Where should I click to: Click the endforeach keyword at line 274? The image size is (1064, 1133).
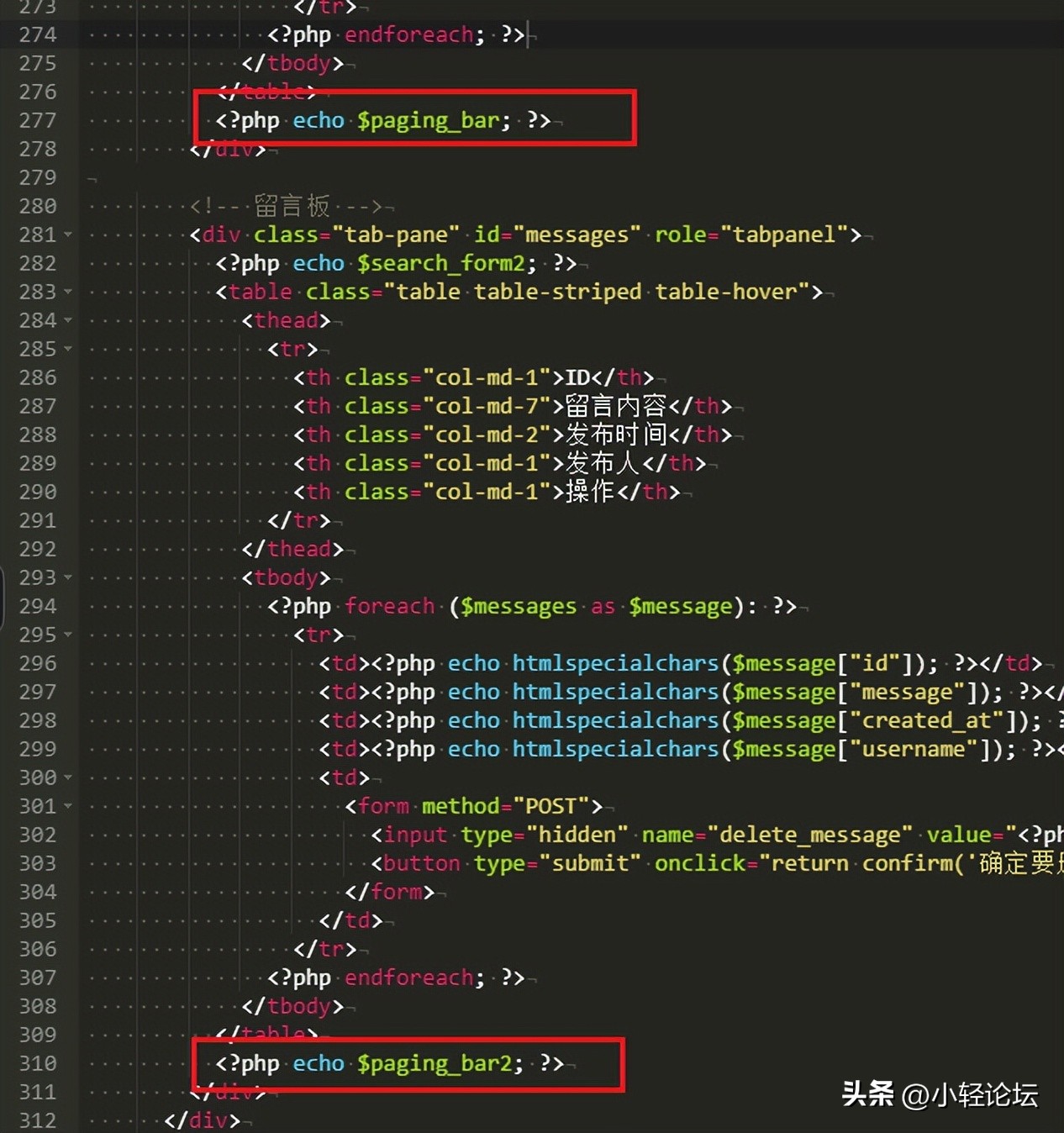[408, 35]
